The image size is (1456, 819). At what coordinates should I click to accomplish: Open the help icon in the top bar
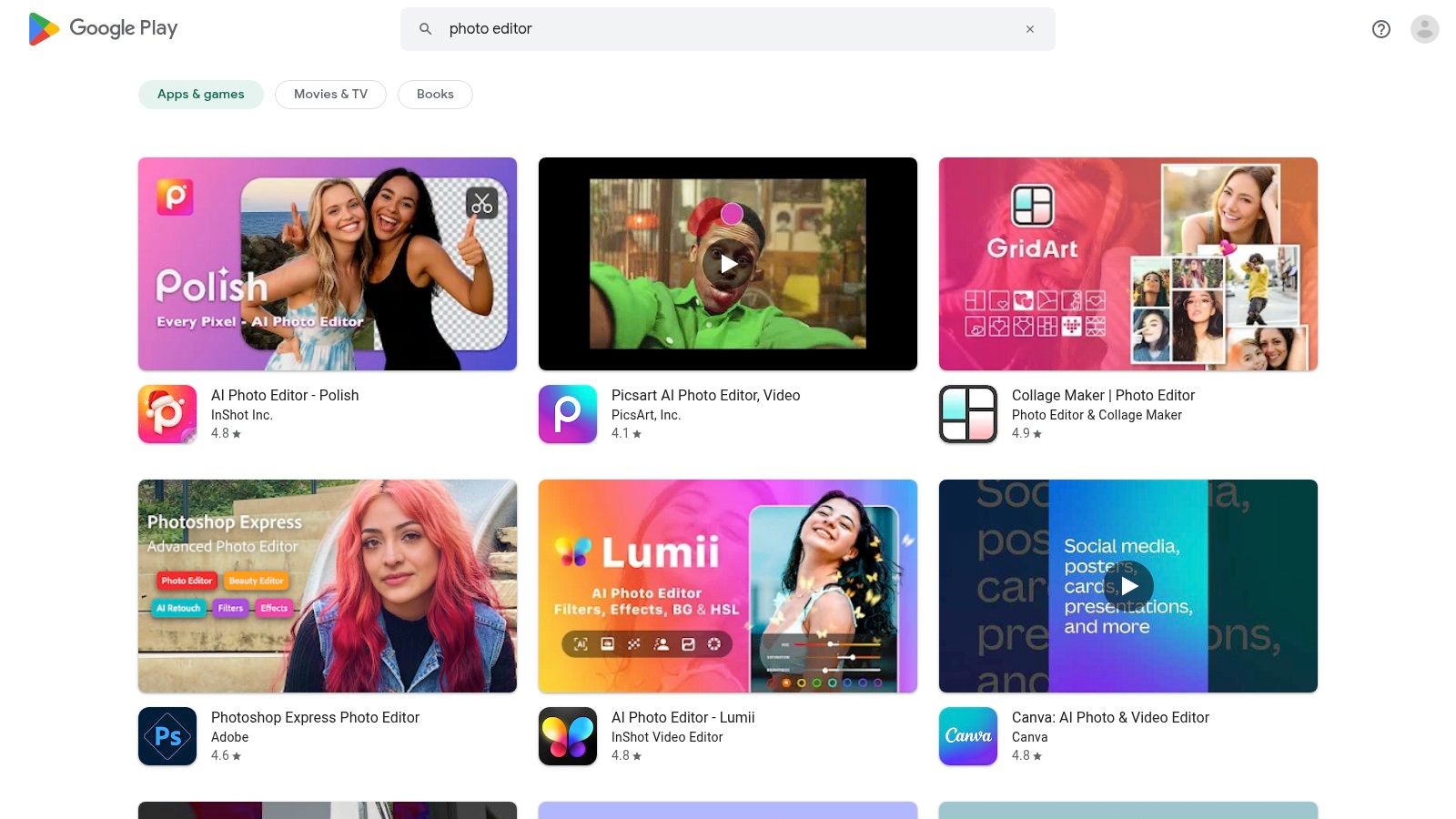(x=1380, y=28)
